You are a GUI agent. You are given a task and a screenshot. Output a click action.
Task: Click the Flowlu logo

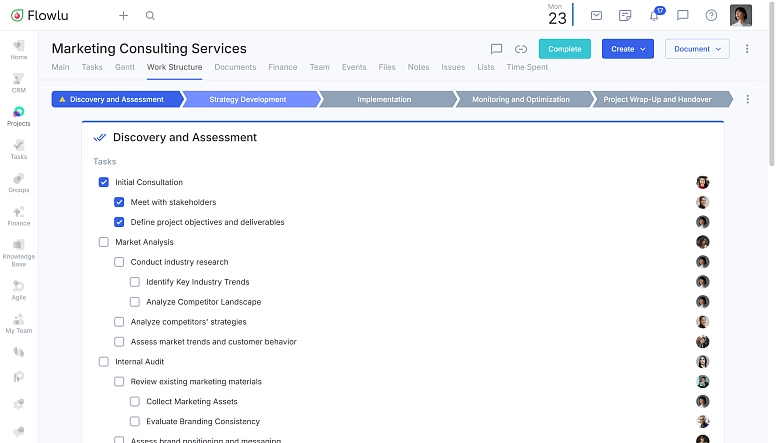click(x=40, y=15)
